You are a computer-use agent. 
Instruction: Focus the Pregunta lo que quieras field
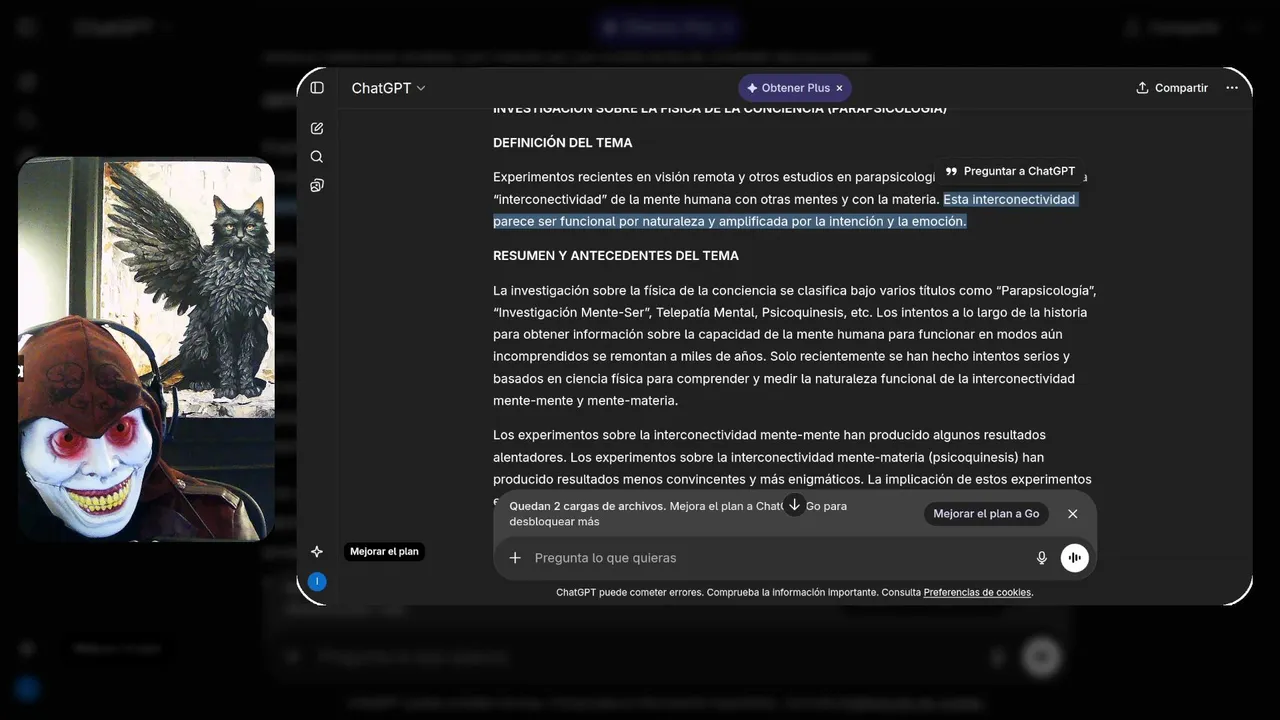pyautogui.click(x=780, y=558)
